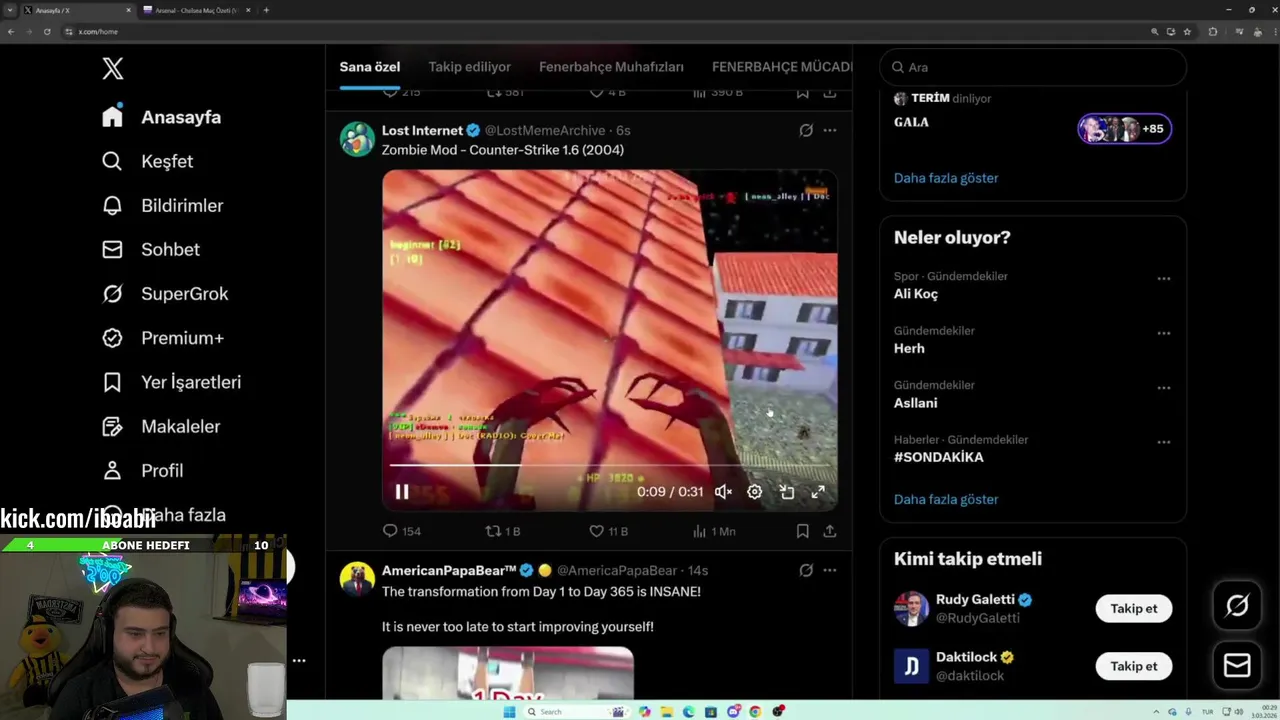The width and height of the screenshot is (1280, 720).
Task: Open Grok floating button
Action: (1237, 606)
